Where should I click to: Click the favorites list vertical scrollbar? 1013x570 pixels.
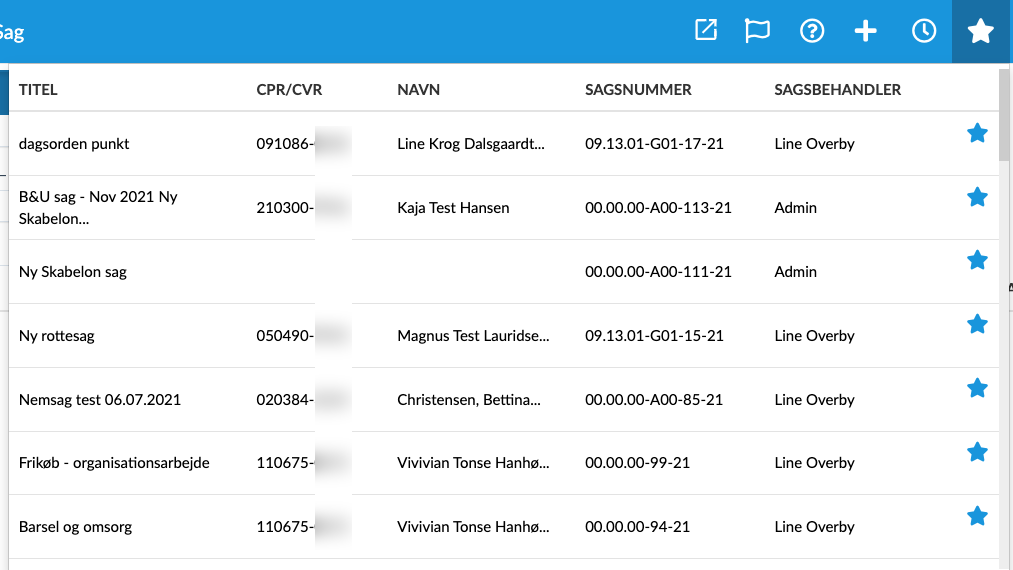[1005, 120]
